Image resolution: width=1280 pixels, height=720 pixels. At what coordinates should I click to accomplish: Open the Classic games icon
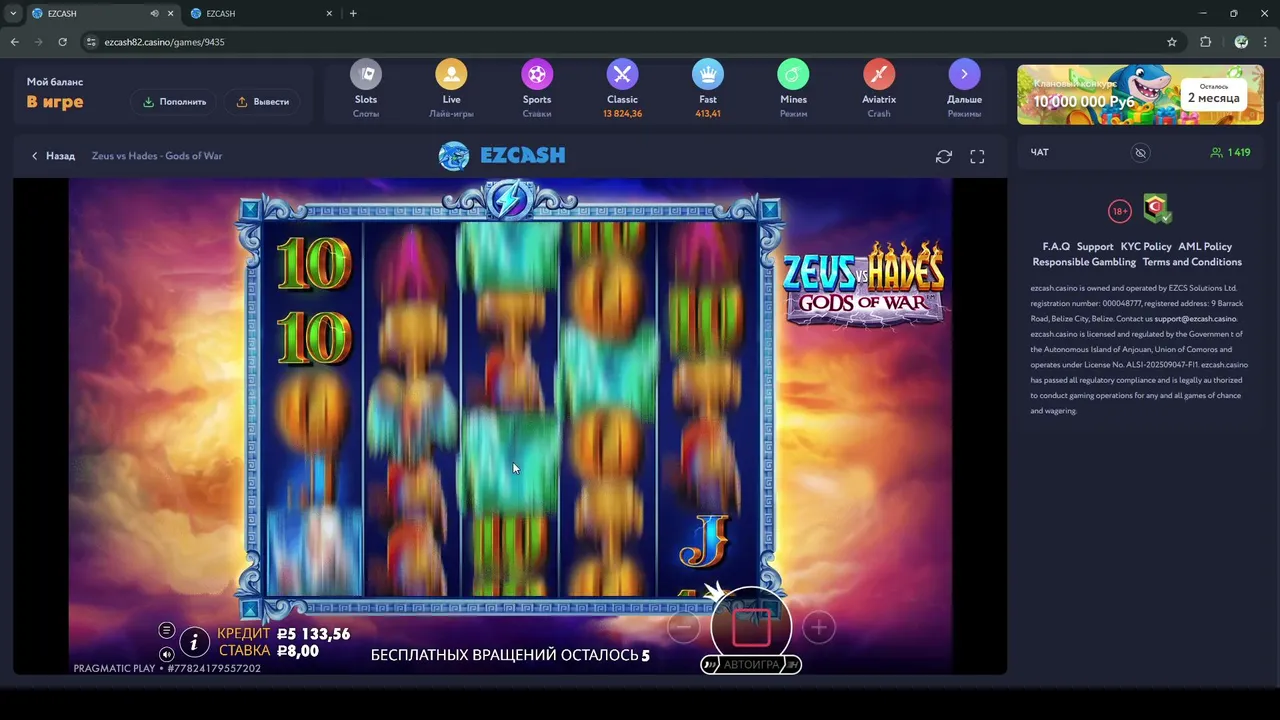(x=622, y=75)
